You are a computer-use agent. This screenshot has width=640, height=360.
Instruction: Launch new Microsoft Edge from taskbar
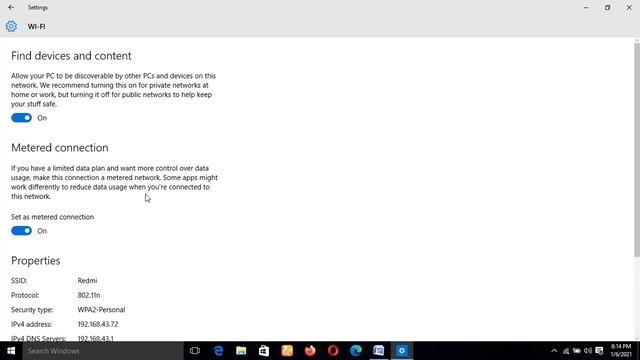[x=356, y=351]
